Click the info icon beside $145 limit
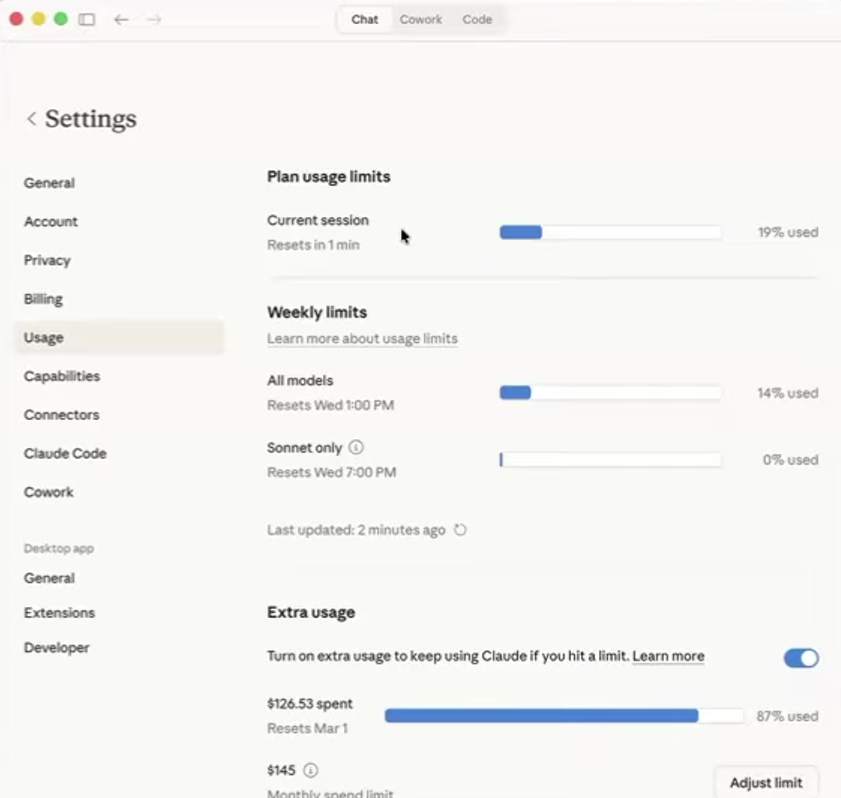 310,770
